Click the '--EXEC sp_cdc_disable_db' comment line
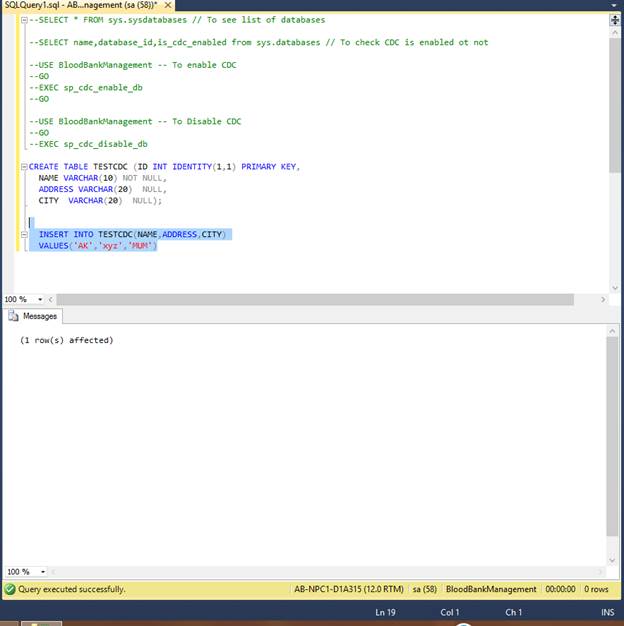This screenshot has height=626, width=624. (88, 144)
